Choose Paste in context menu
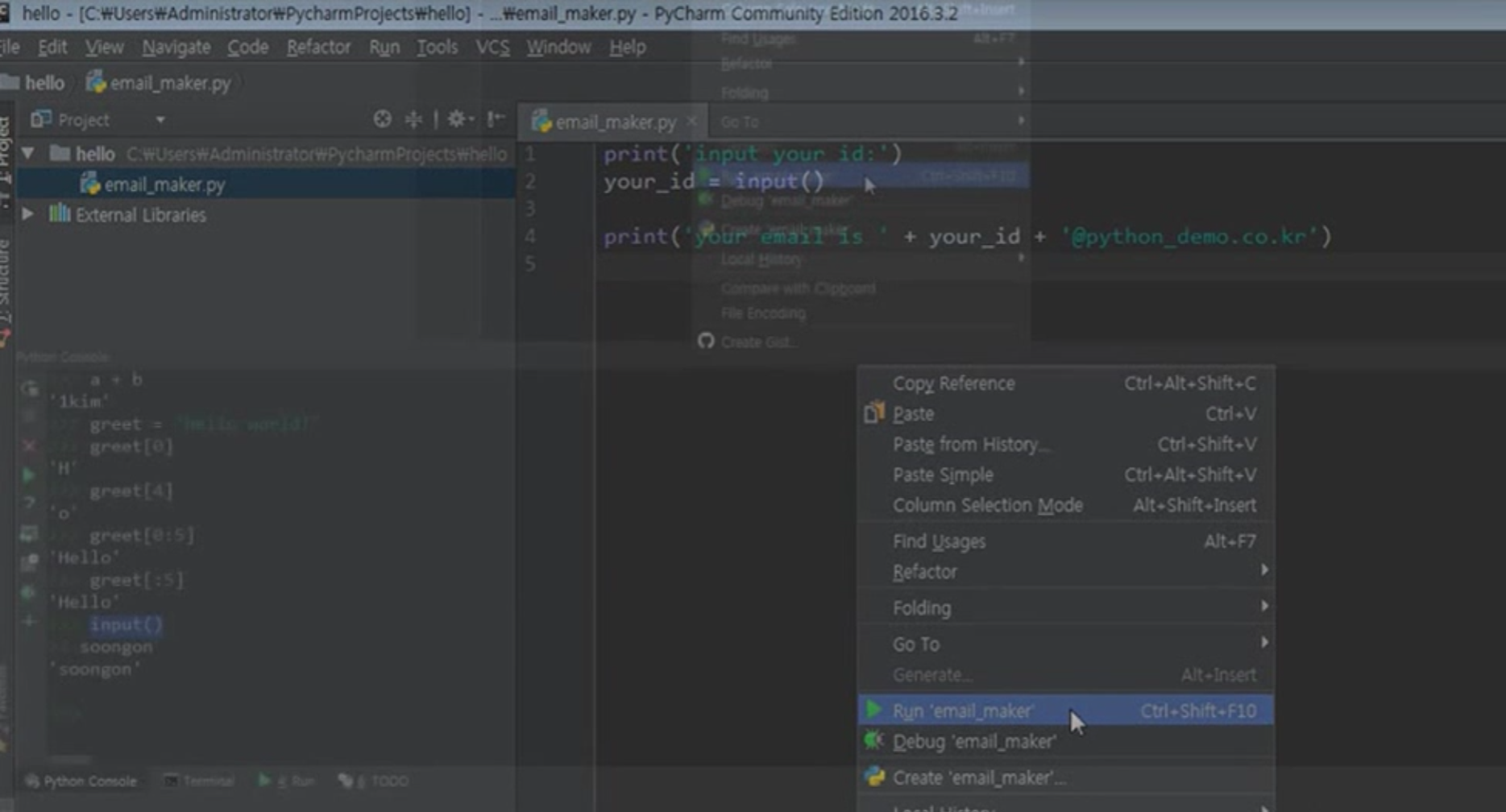The width and height of the screenshot is (1506, 812). (1065, 414)
